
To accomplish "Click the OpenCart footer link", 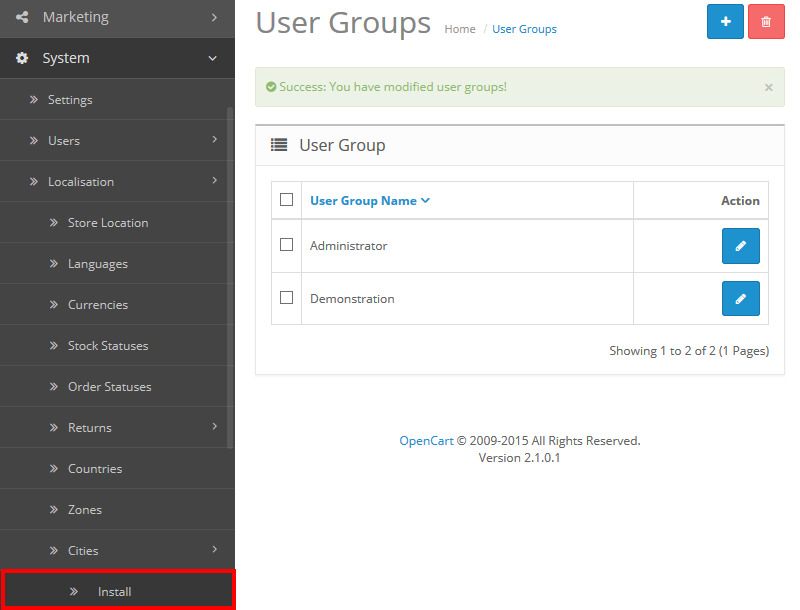I will click(427, 440).
